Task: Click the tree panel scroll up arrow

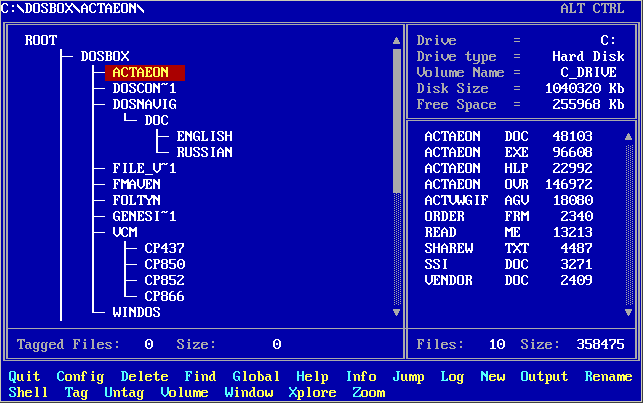Action: [x=396, y=40]
